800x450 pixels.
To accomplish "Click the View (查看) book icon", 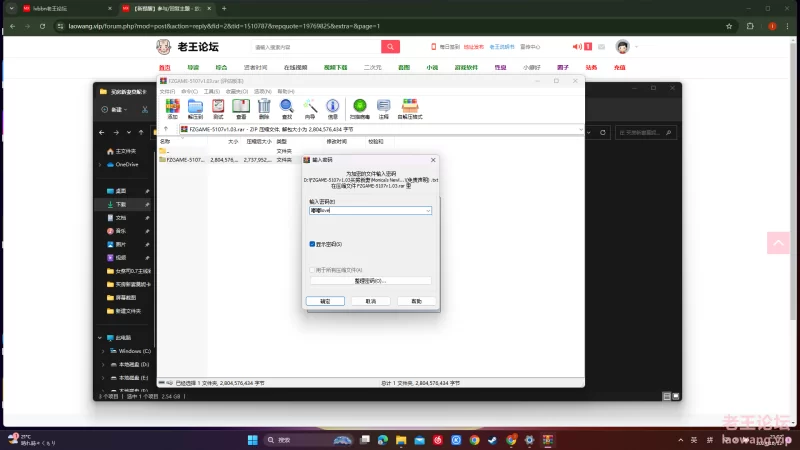I will [x=241, y=109].
